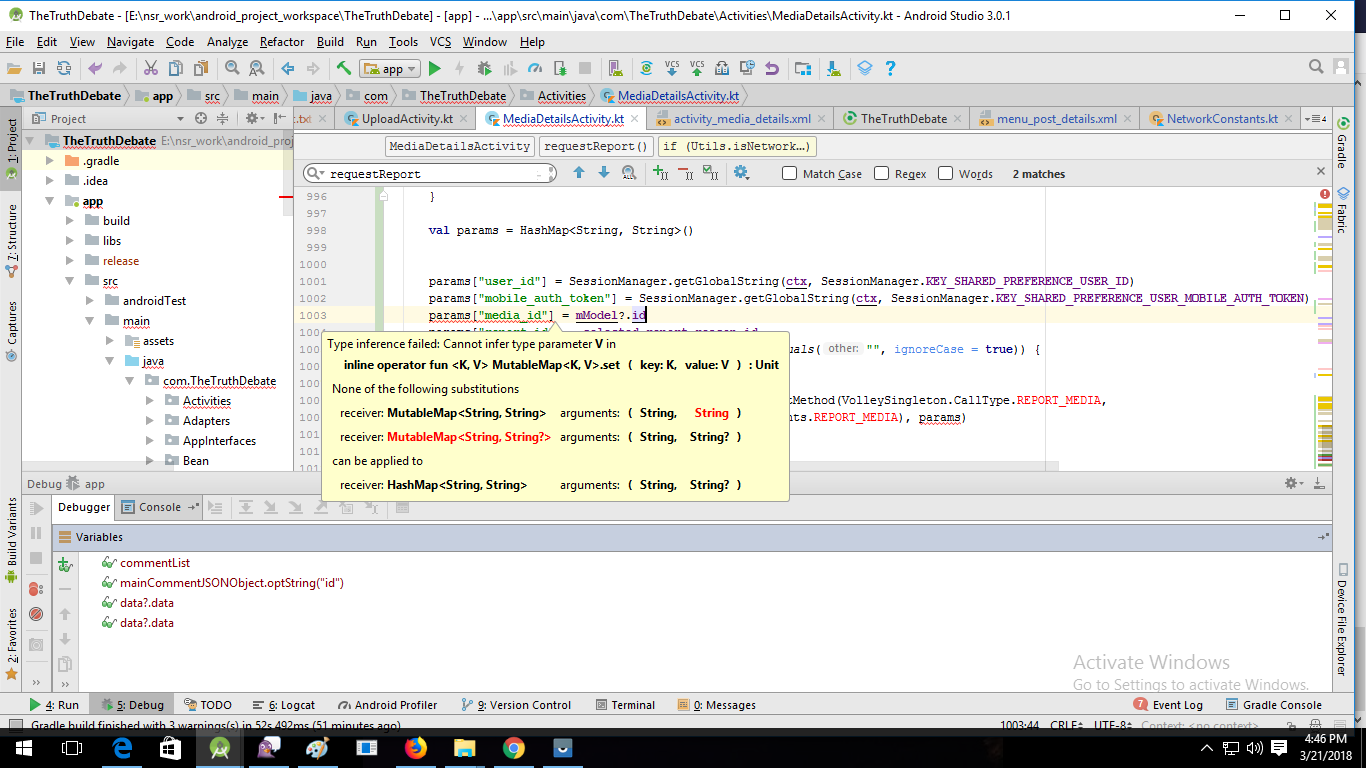1366x768 pixels.
Task: Run app with the green play icon
Action: pos(434,68)
